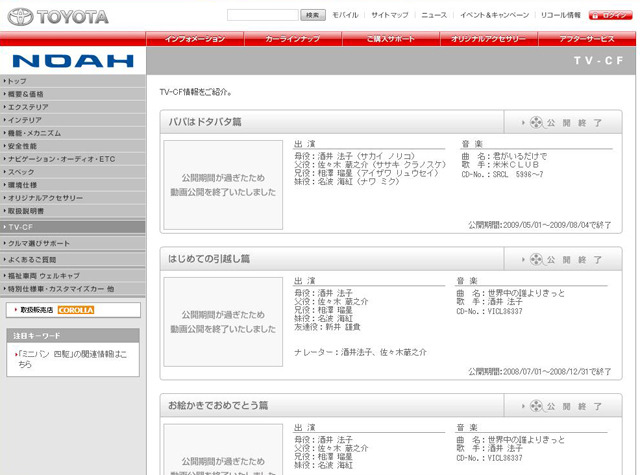Click the 公開期間 2009/05/01~2009/08/04 text
Screen dimensions: 640x475
click(x=539, y=225)
